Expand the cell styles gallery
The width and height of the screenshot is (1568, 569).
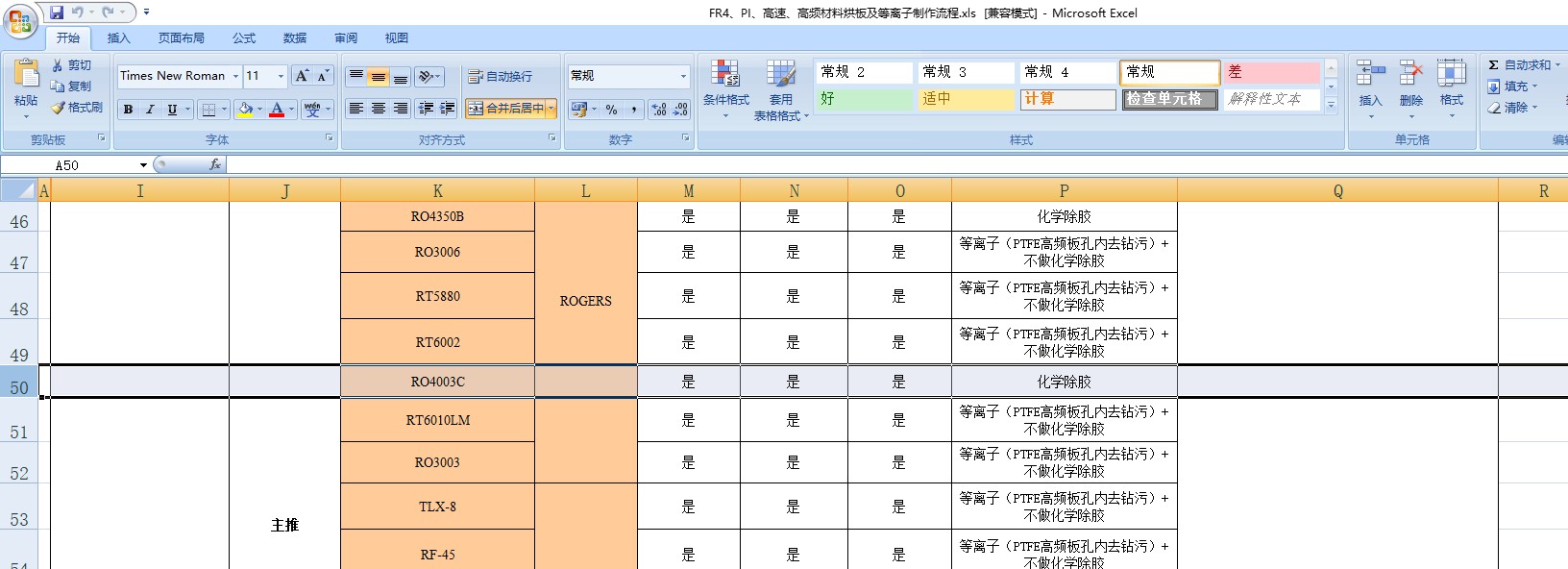pyautogui.click(x=1331, y=105)
